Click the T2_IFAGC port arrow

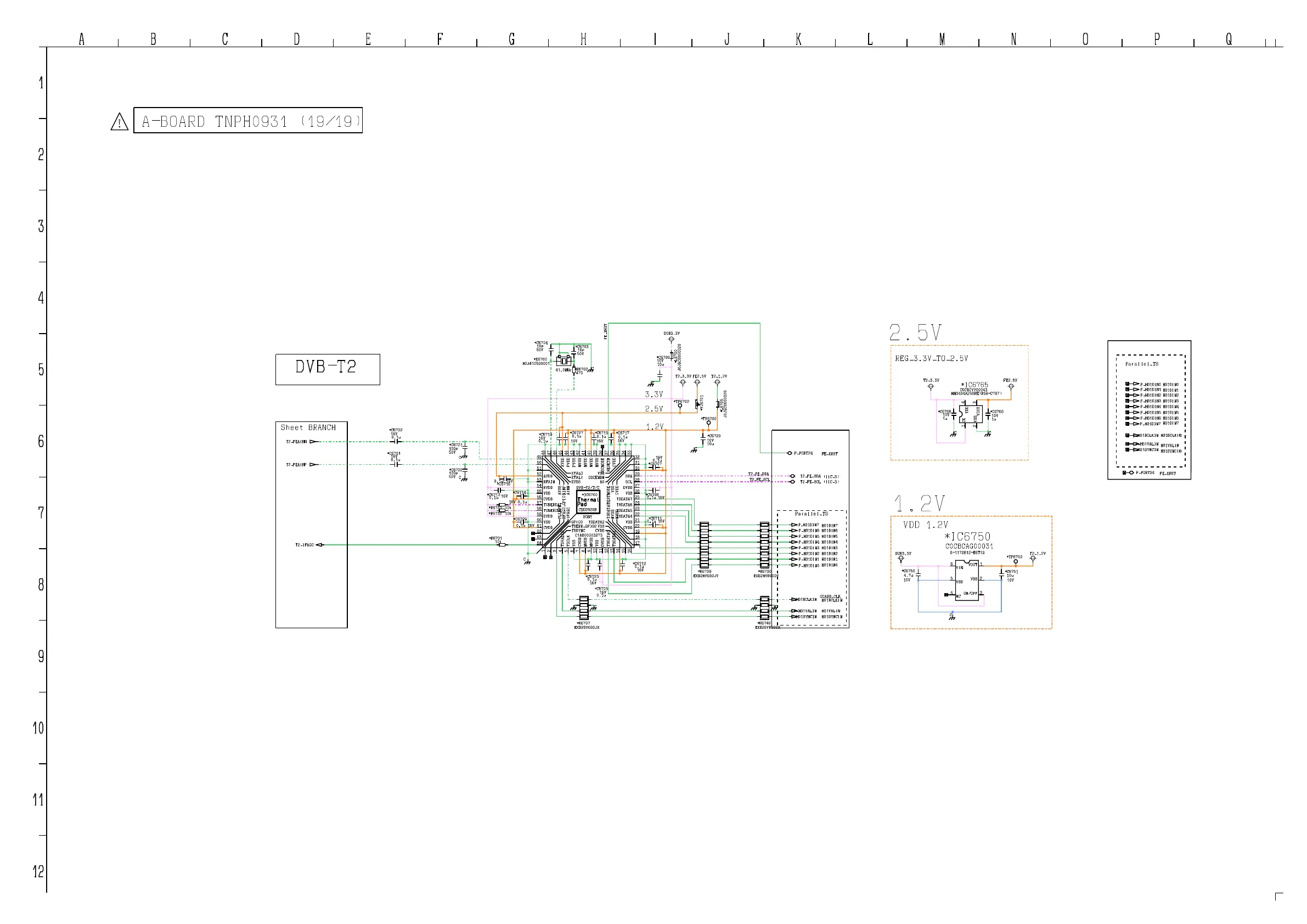(319, 545)
